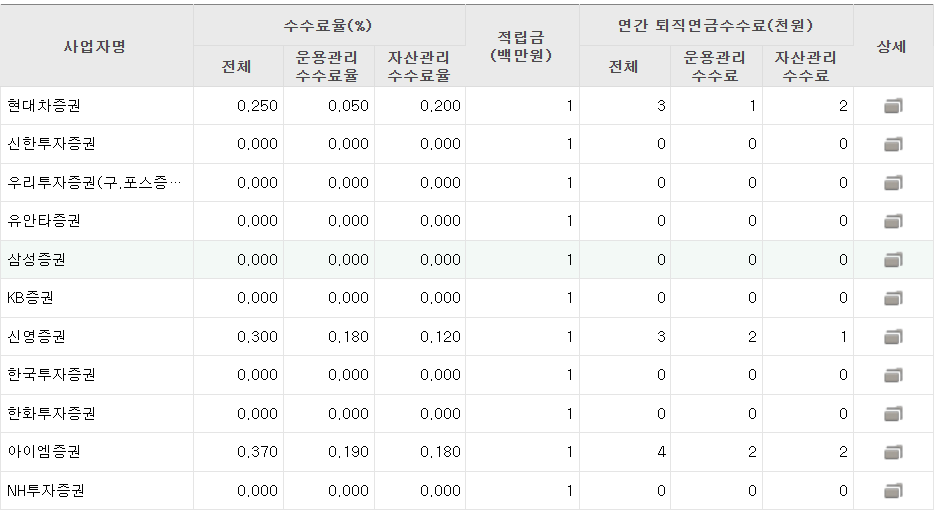Click the 운용관리 수수료 column header

[x=715, y=66]
